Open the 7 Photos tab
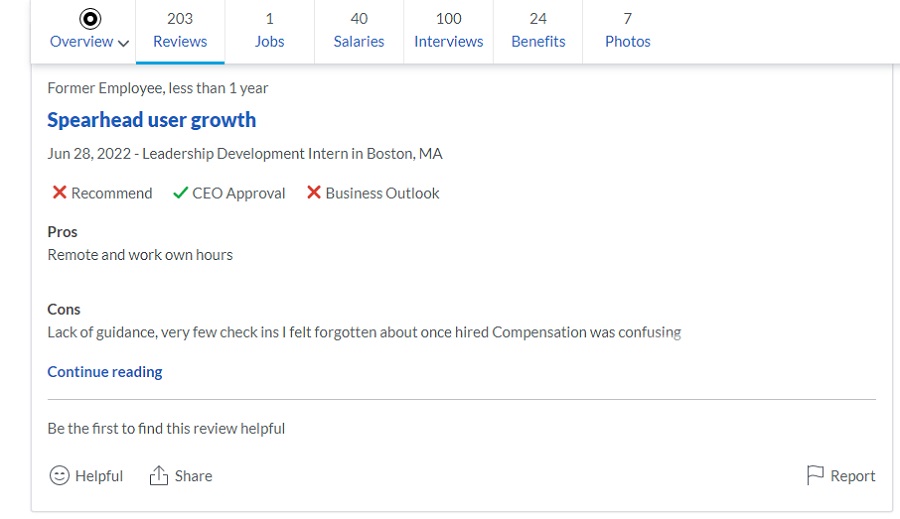This screenshot has height=519, width=900. [627, 30]
